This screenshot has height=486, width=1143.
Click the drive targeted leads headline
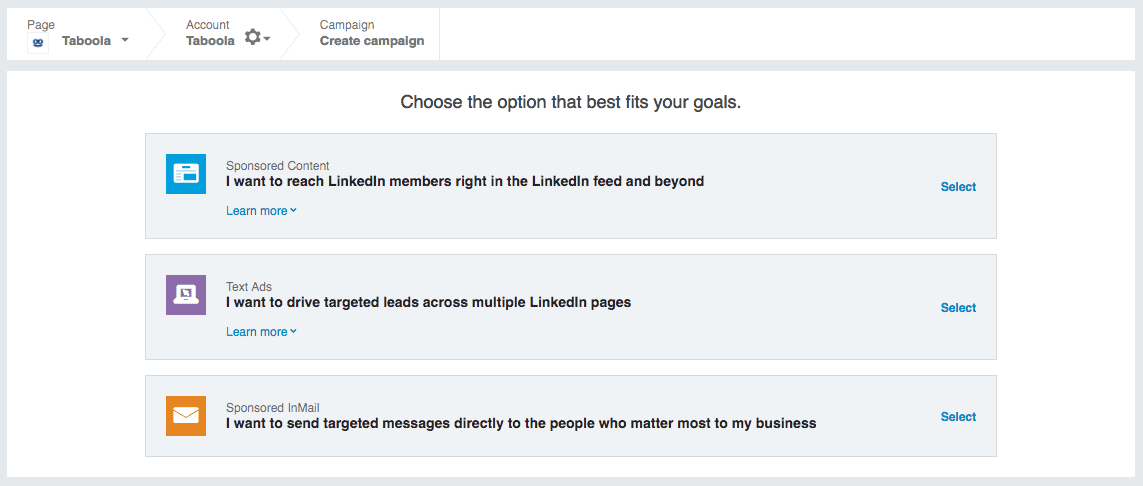429,302
